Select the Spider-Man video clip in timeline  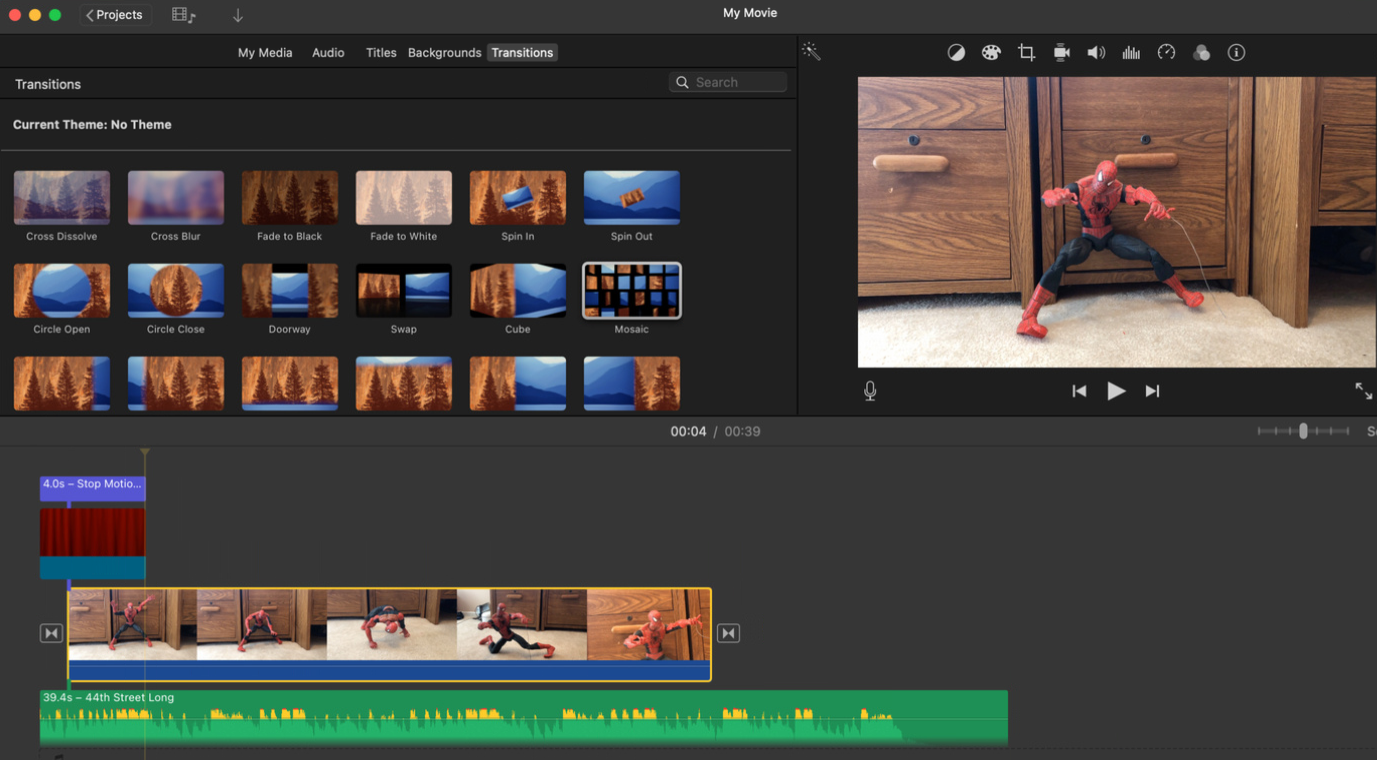click(389, 635)
